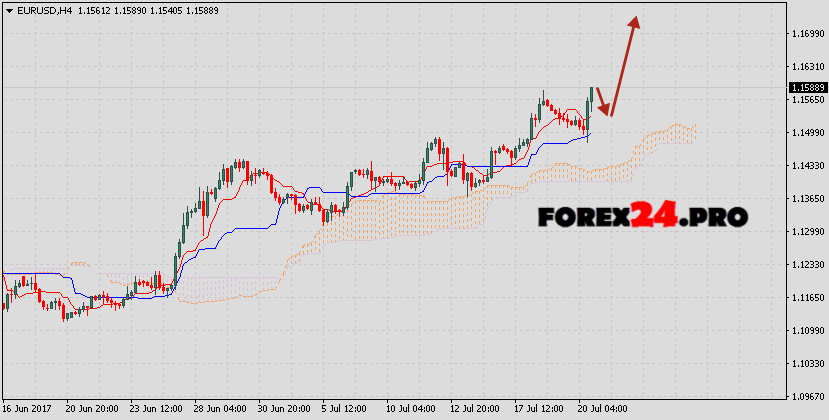The width and height of the screenshot is (829, 420).
Task: Click the 23 Jun 12:00 time label
Action: (x=154, y=410)
